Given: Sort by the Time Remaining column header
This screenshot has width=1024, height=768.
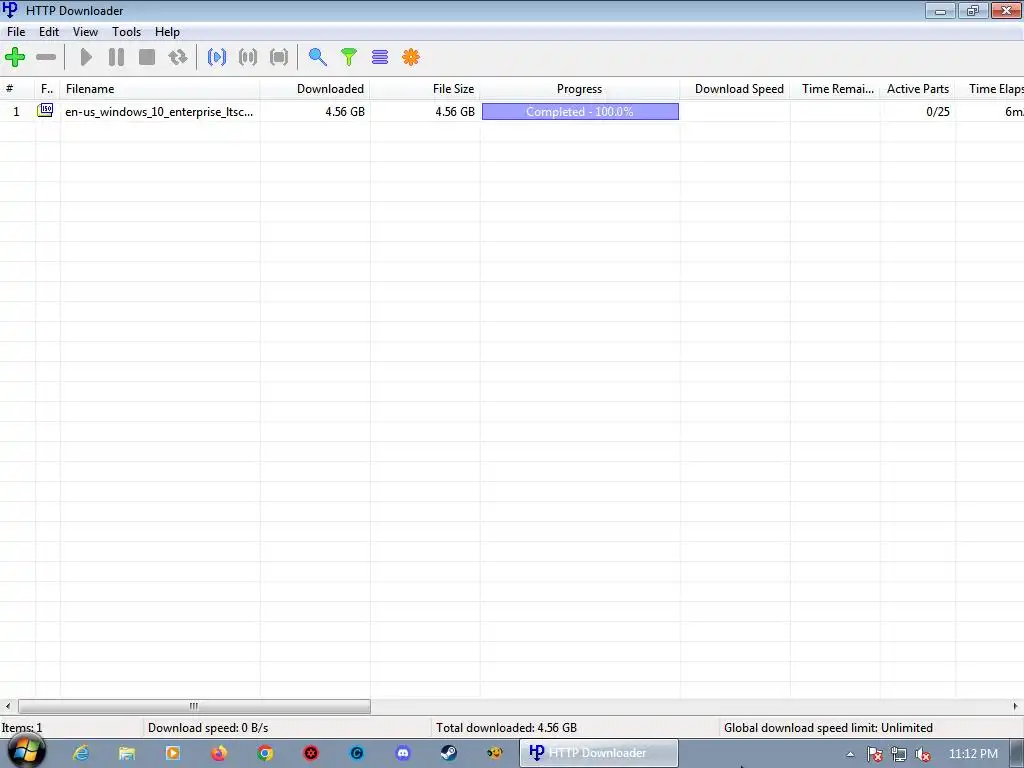Looking at the screenshot, I should coord(835,89).
